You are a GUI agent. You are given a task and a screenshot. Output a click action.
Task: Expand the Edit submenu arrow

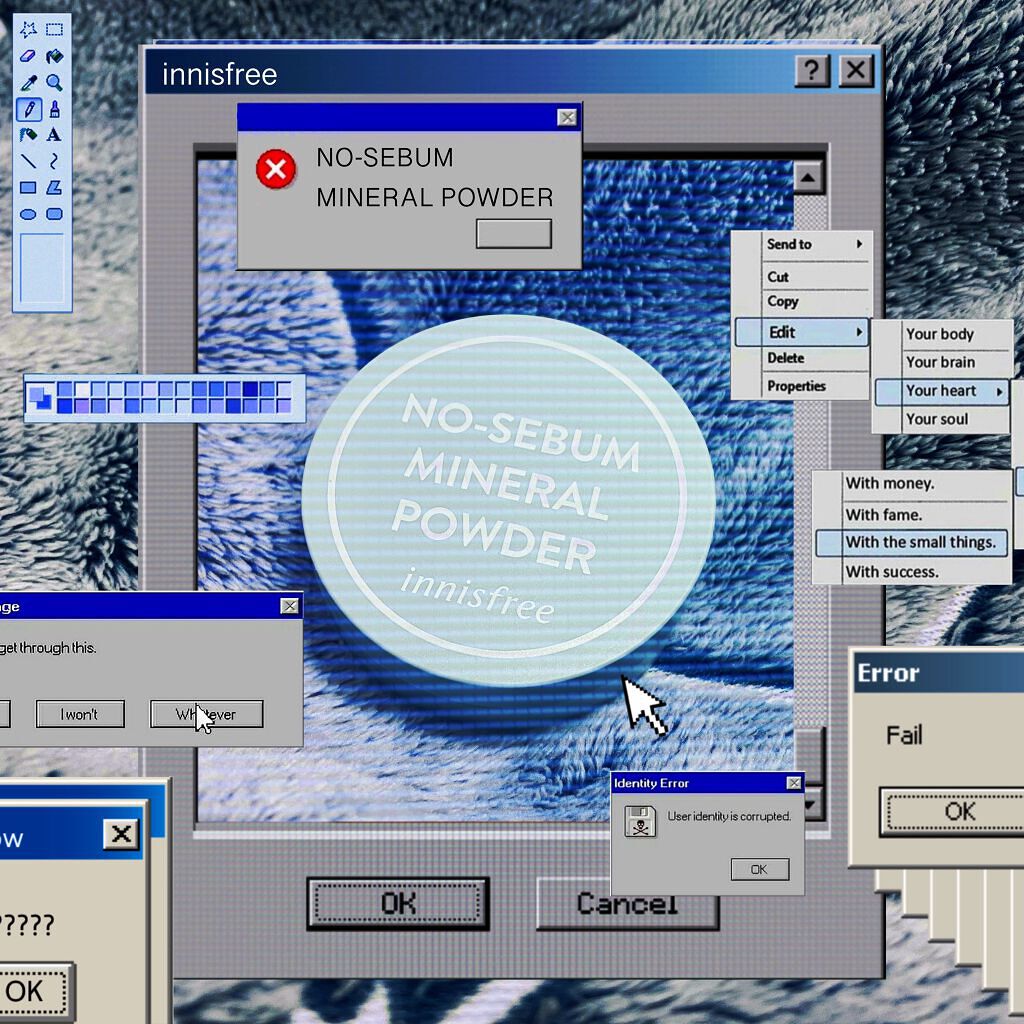858,332
